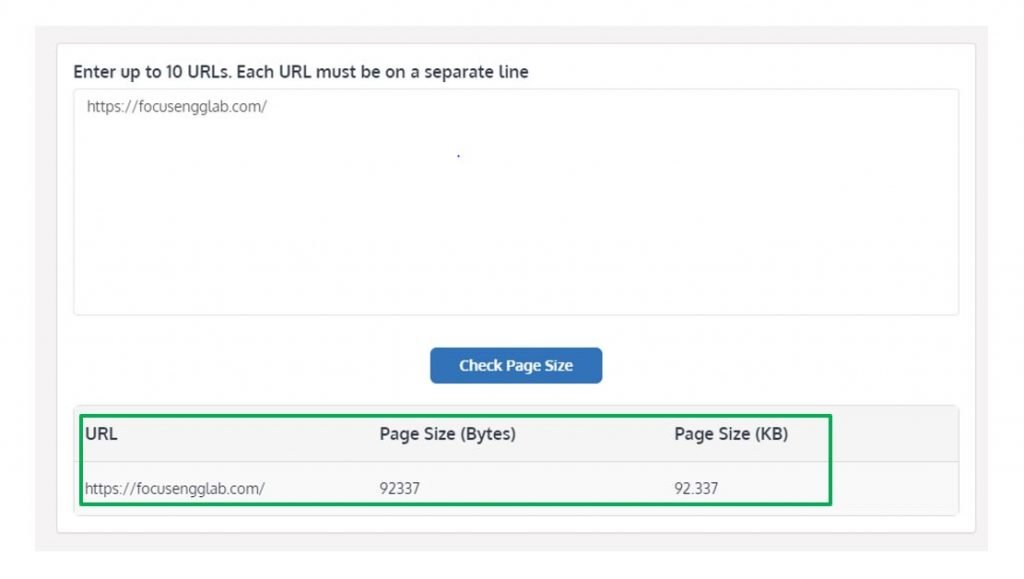Click the word "URLs" in the instruction heading

[209, 72]
